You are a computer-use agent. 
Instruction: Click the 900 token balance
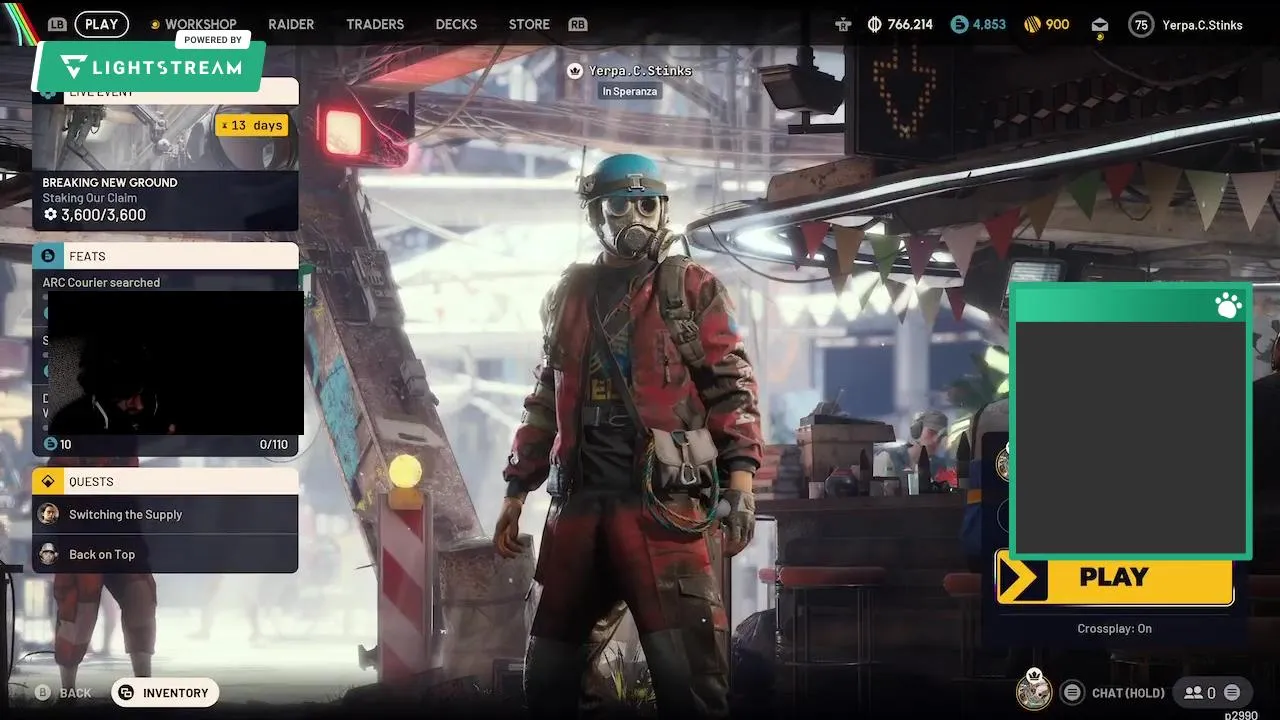[x=1057, y=24]
